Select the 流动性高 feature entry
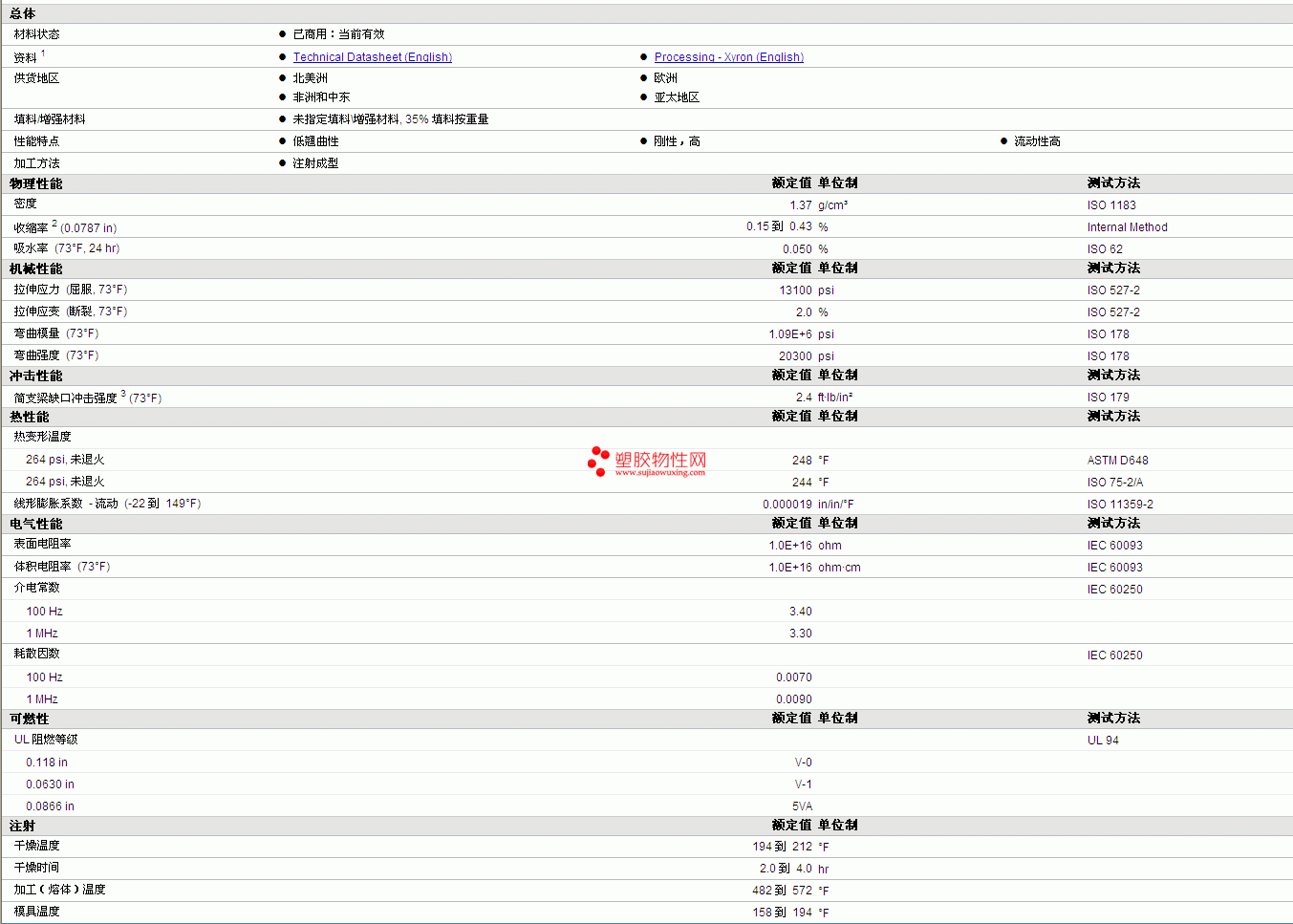The width and height of the screenshot is (1293, 924). (x=1037, y=141)
